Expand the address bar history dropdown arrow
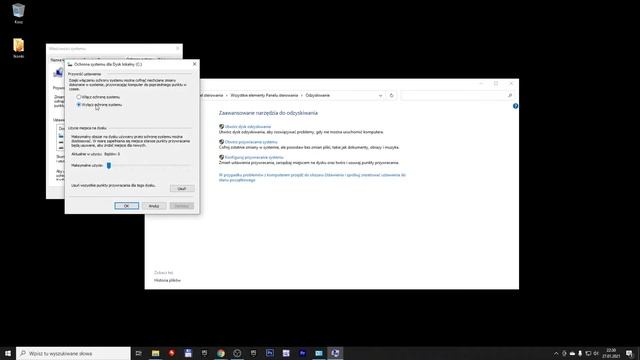The width and height of the screenshot is (640, 360). click(380, 96)
